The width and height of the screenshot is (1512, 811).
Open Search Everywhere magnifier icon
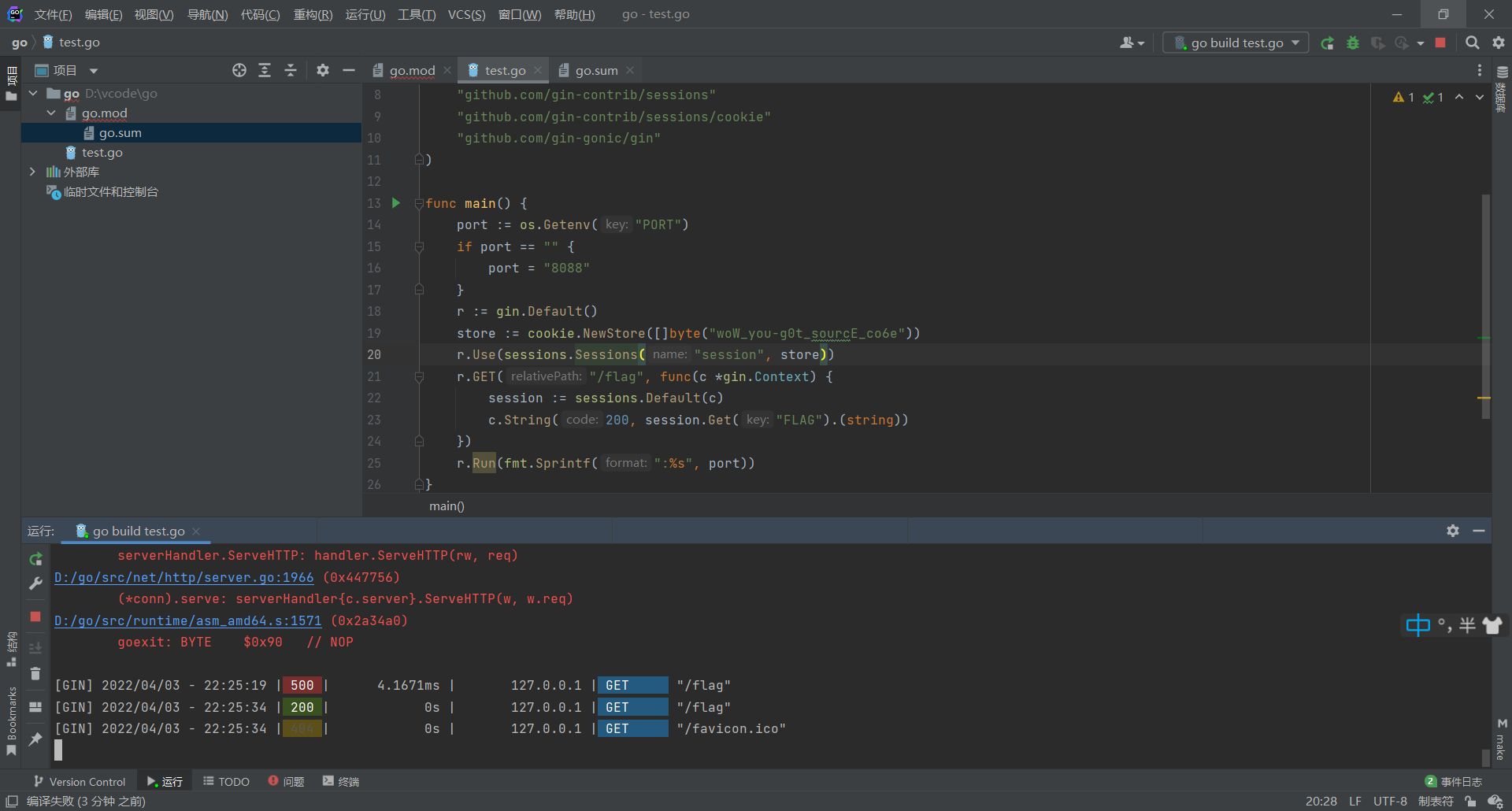[1472, 43]
